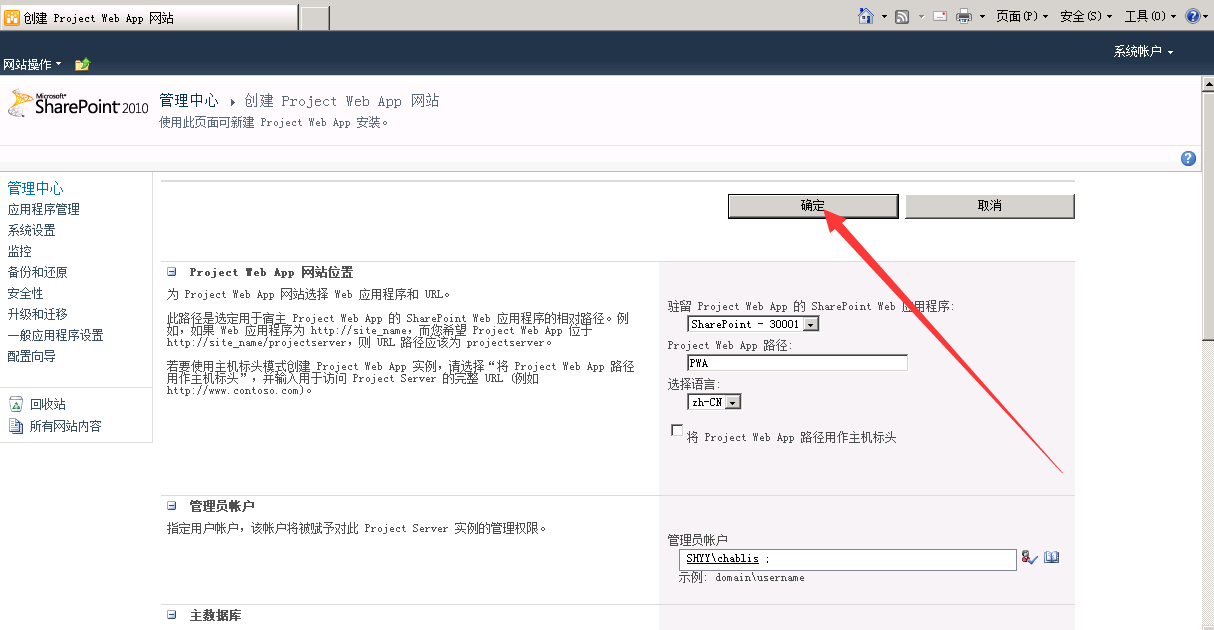The height and width of the screenshot is (630, 1214).
Task: Open the 工具(O) menu
Action: 1150,16
